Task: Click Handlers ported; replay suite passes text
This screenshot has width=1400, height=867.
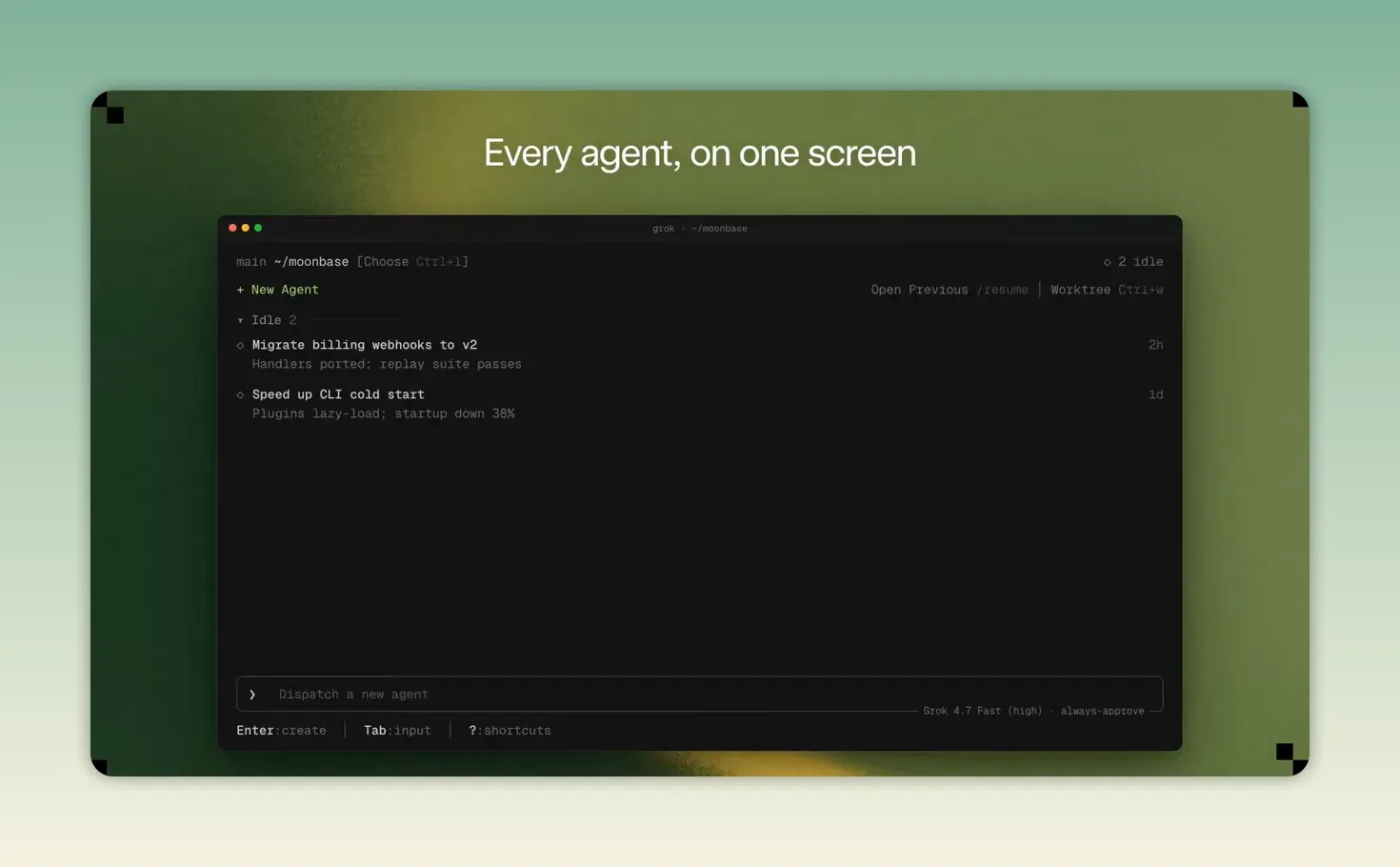Action: tap(387, 364)
